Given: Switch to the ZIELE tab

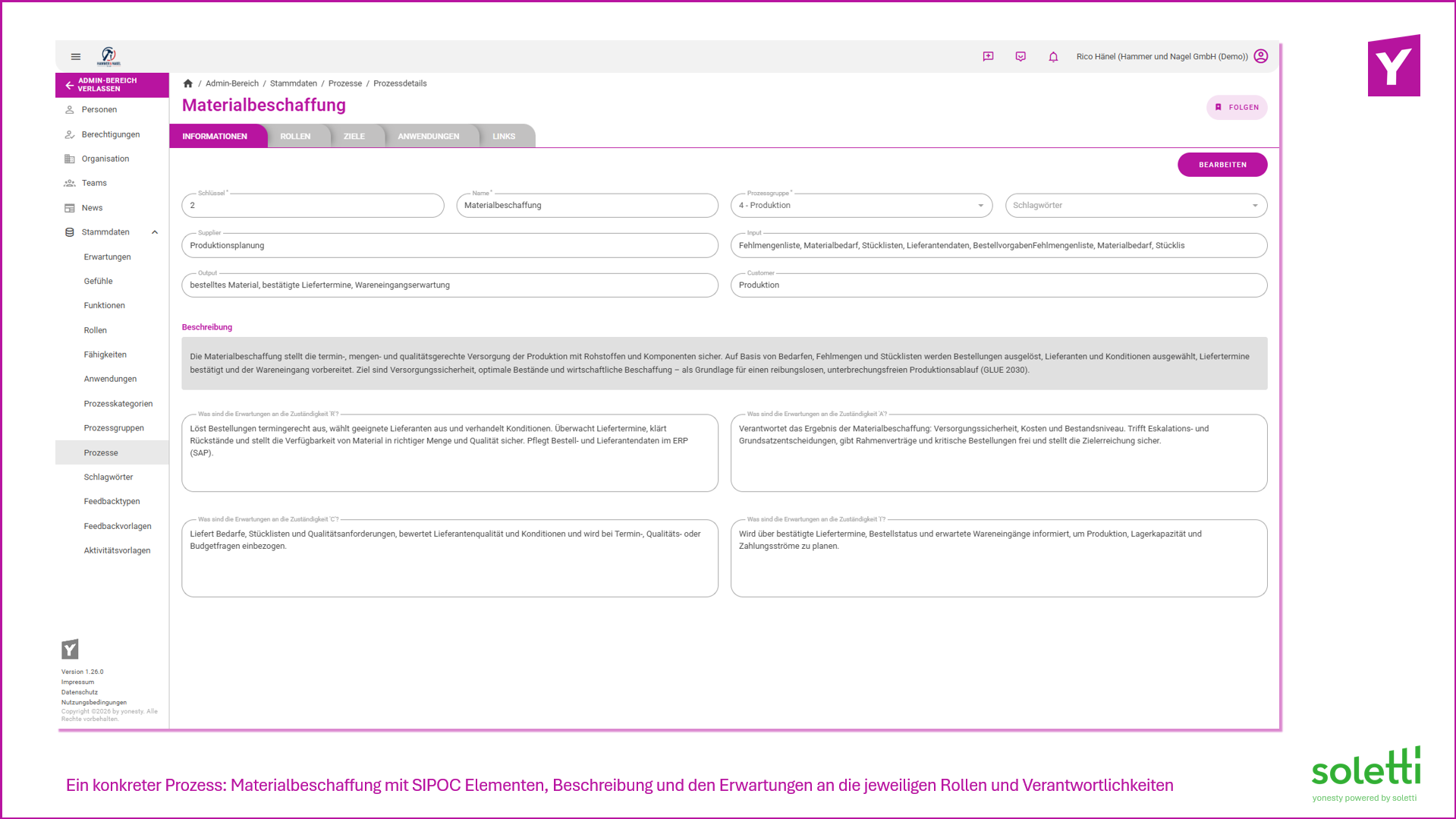Looking at the screenshot, I should (354, 137).
